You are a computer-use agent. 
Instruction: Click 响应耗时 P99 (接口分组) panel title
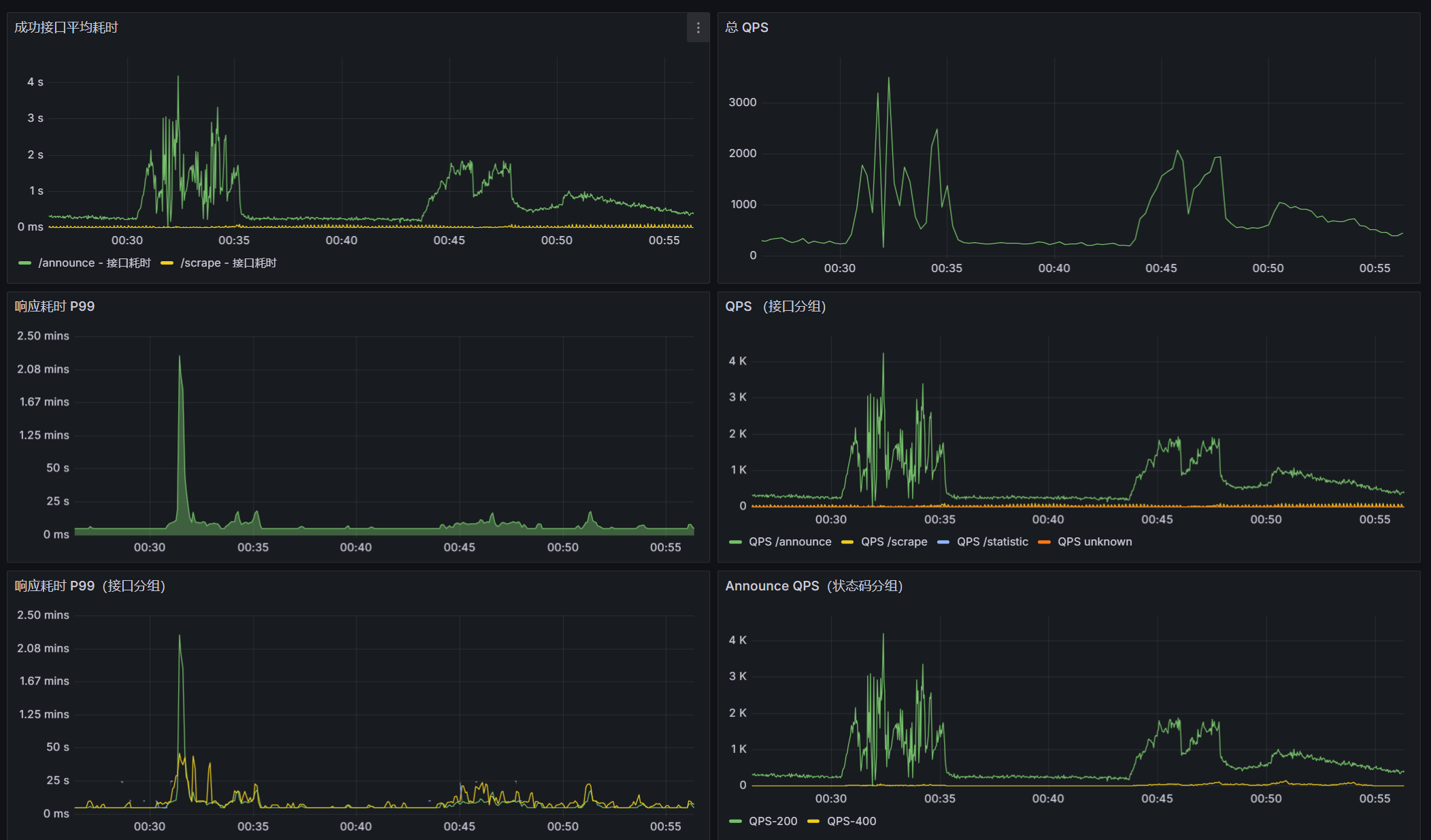point(90,586)
